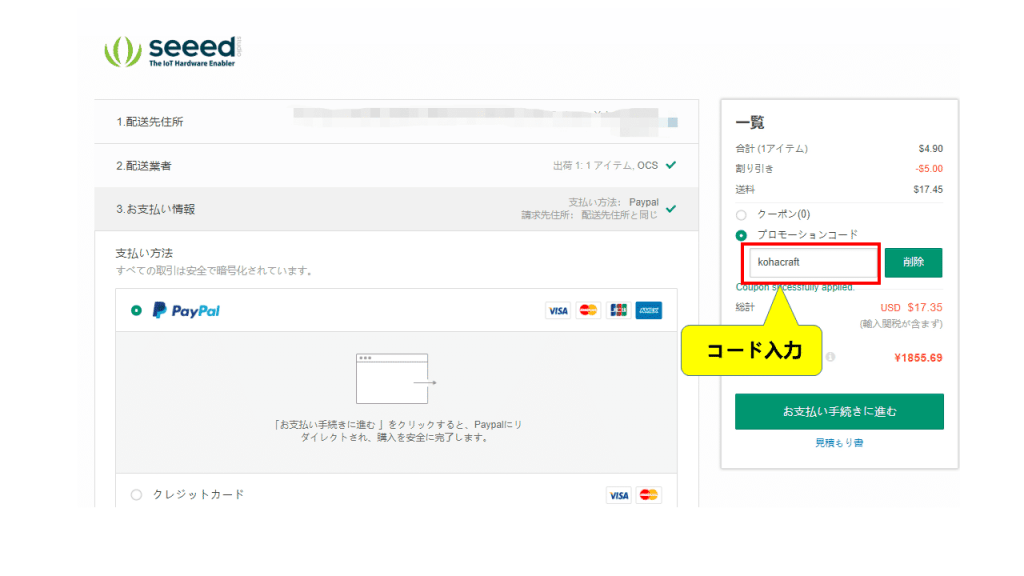
Task: Select the PayPal payment radio button
Action: click(x=136, y=310)
